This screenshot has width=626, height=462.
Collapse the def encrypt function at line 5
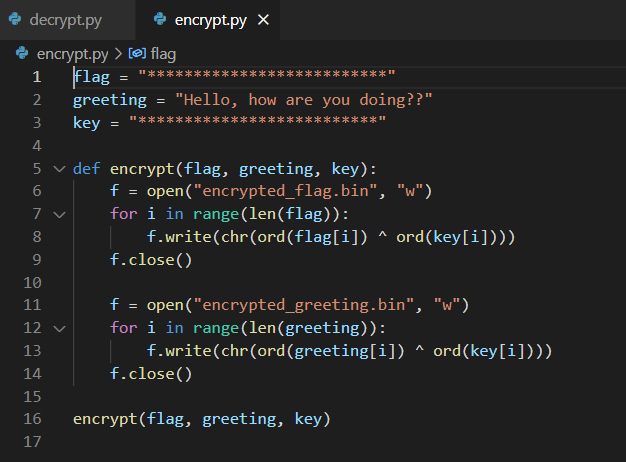(59, 169)
